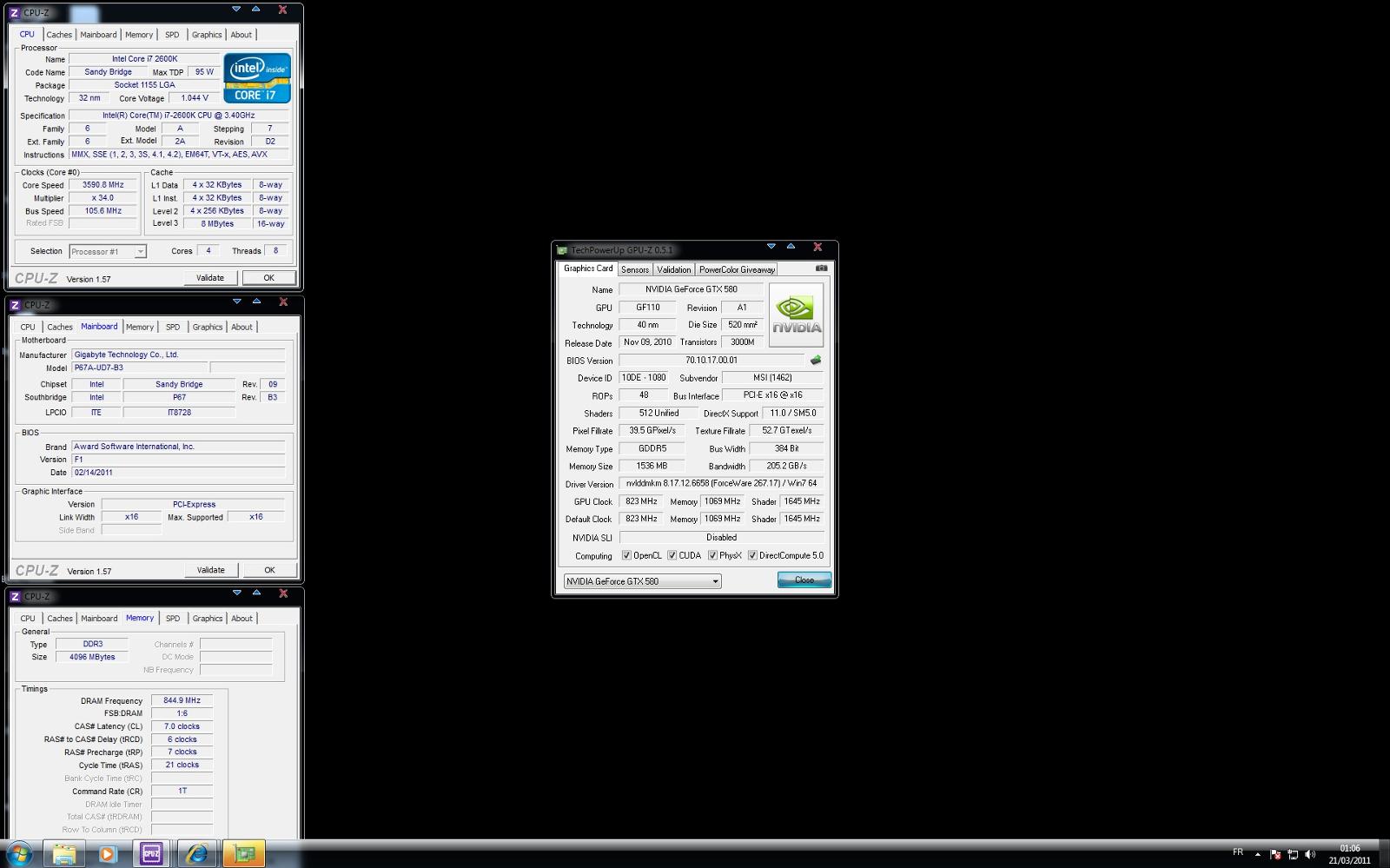Click the BIOS save chip icon in GPU-Z
The image size is (1390, 868).
click(816, 360)
